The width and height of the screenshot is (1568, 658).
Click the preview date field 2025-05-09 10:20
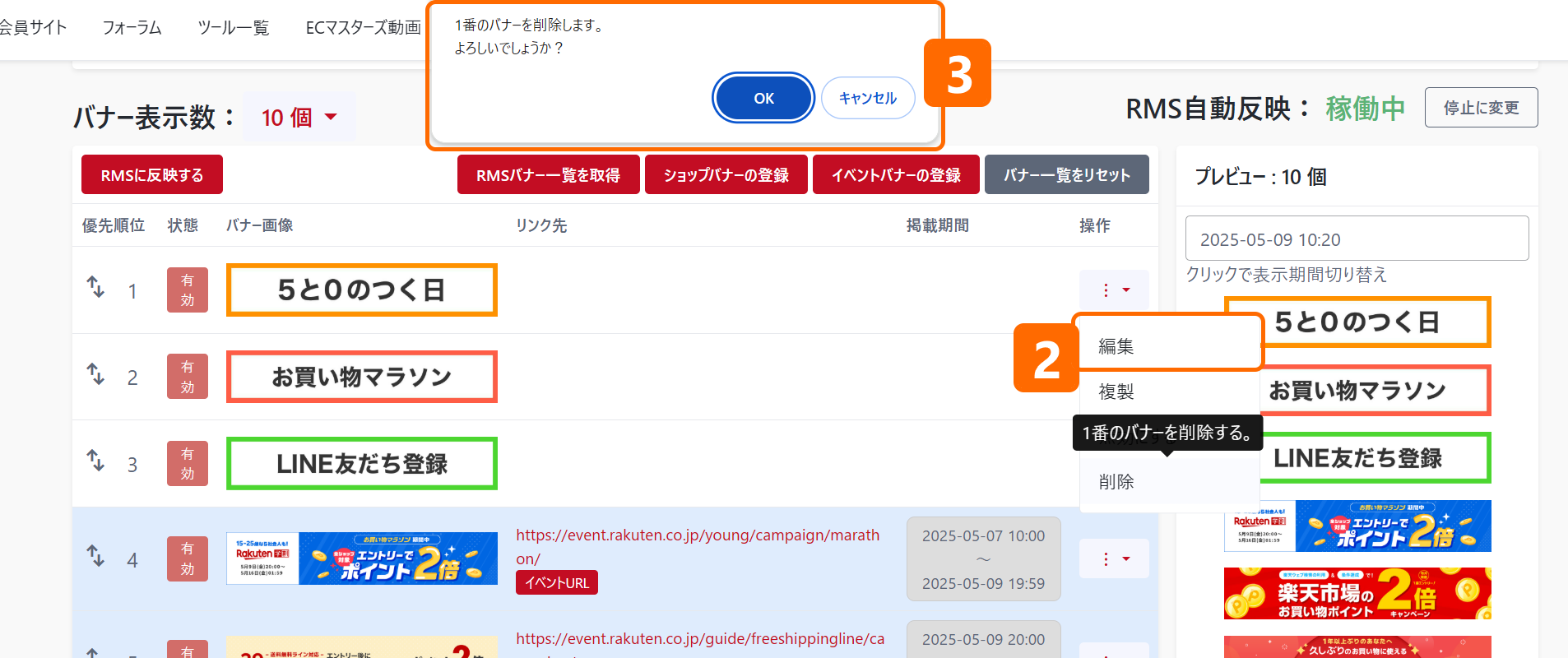tap(1357, 239)
